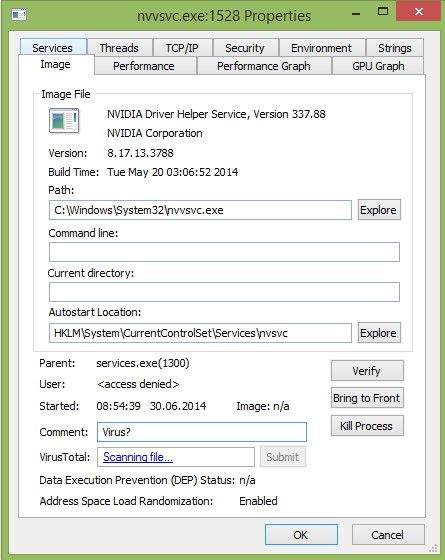The height and width of the screenshot is (560, 445).
Task: Open the Environment tab
Action: (x=322, y=48)
